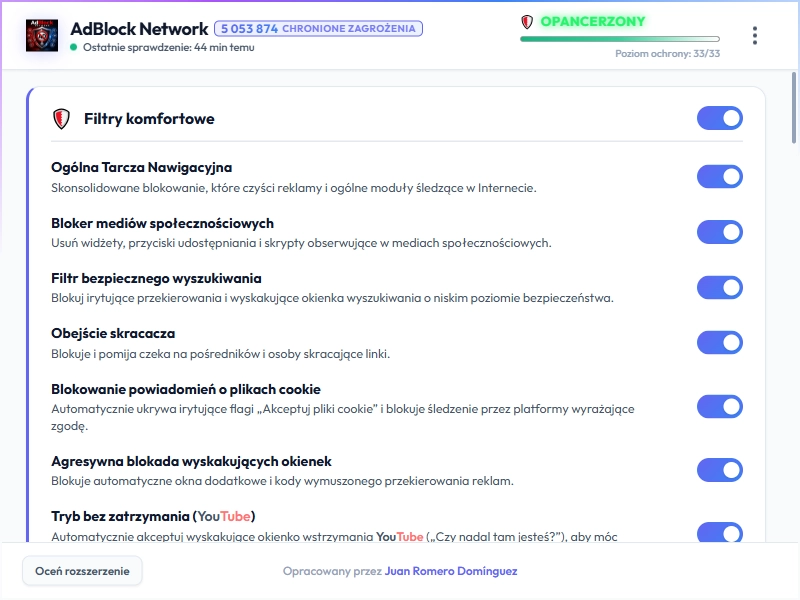Screen dimensions: 800x600
Task: Click the Tryb bez zatrzymania (YouTube) title
Action: coord(153,517)
